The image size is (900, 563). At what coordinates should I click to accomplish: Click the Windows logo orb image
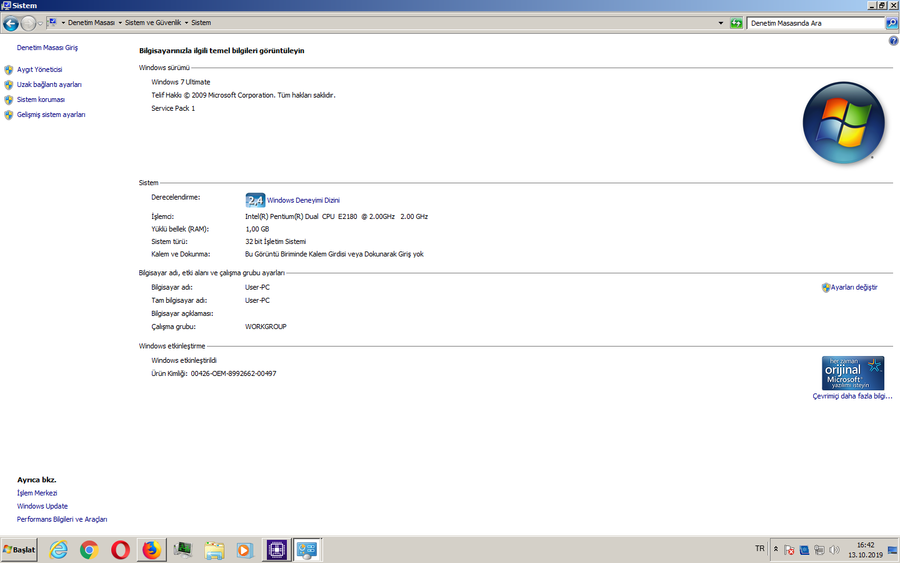(x=843, y=122)
